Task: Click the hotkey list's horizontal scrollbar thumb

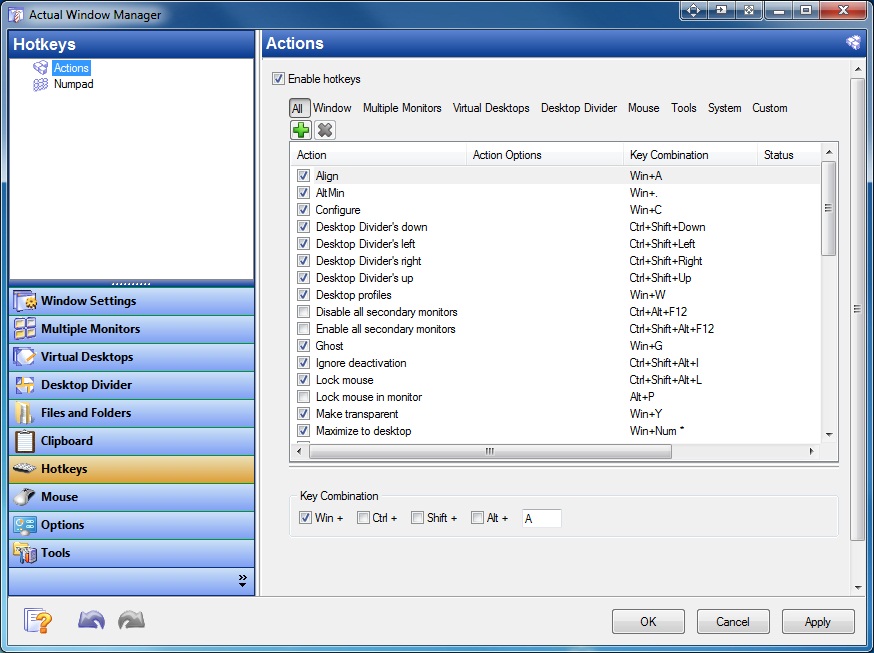Action: [x=490, y=451]
